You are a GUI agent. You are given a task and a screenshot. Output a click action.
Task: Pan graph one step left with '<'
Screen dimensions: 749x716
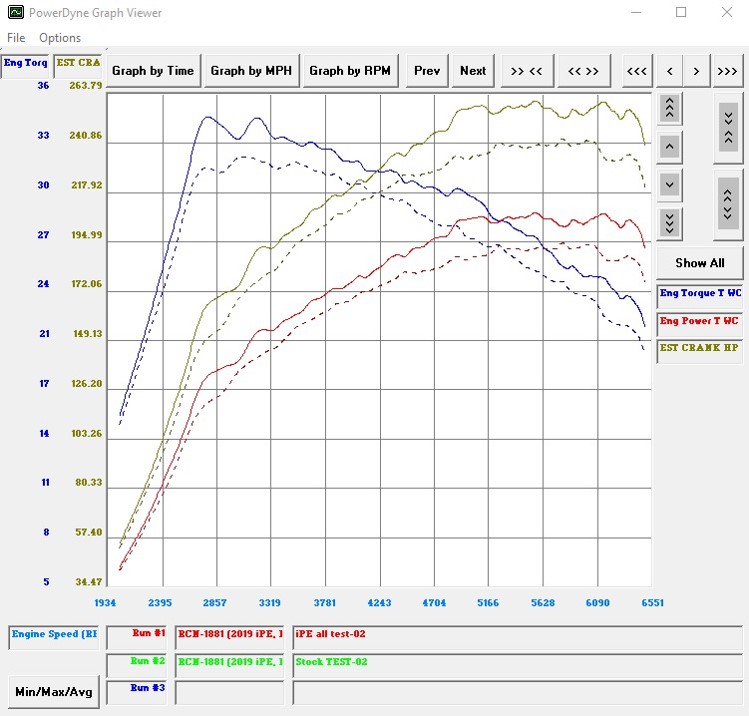668,71
